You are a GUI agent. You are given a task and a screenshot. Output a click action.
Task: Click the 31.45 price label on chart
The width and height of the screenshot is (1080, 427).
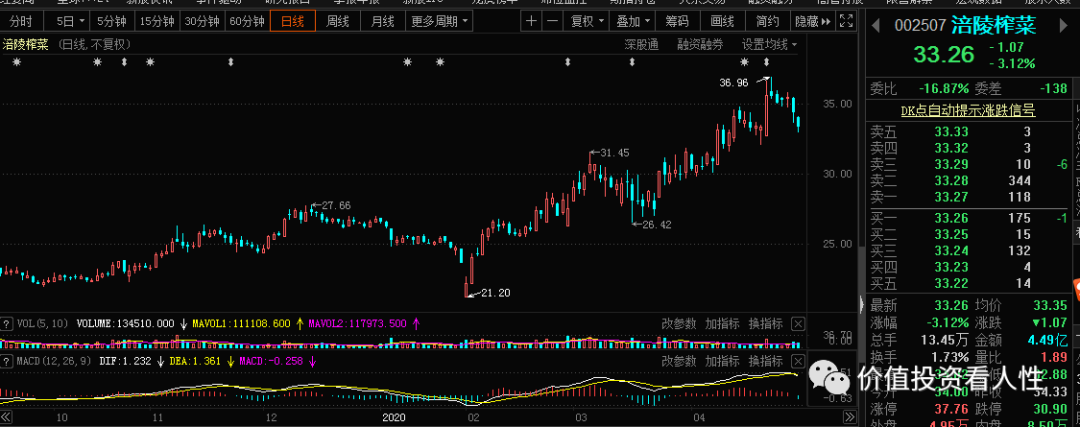615,153
